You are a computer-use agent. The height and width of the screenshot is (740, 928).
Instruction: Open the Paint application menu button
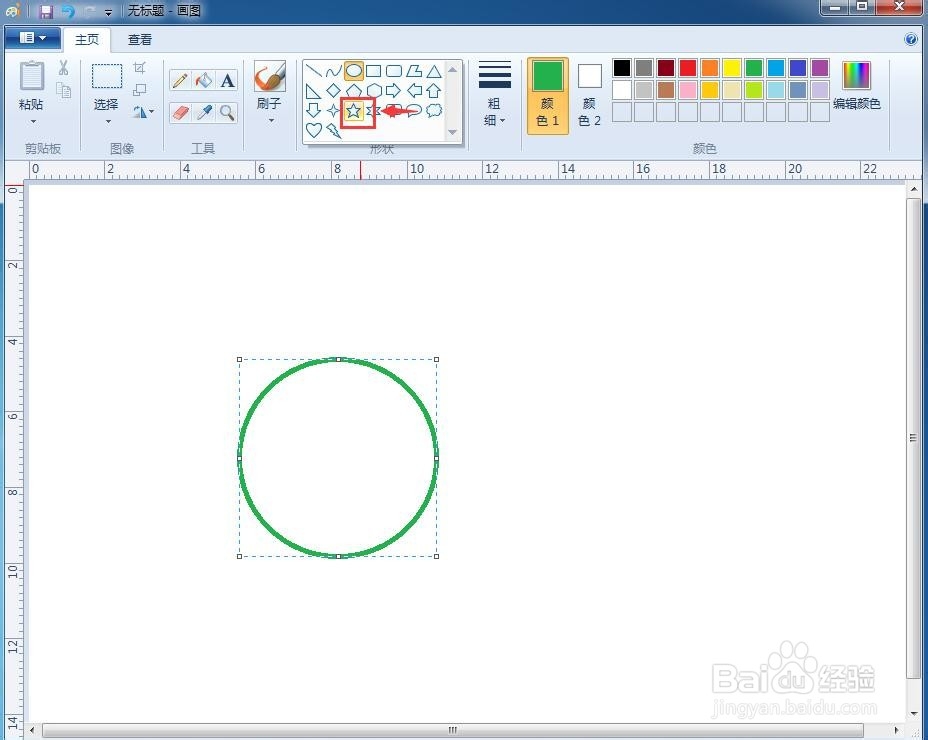(32, 38)
